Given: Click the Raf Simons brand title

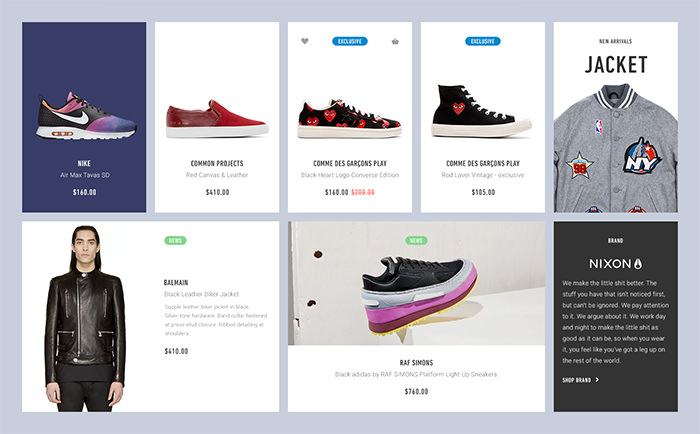Looking at the screenshot, I should [416, 363].
